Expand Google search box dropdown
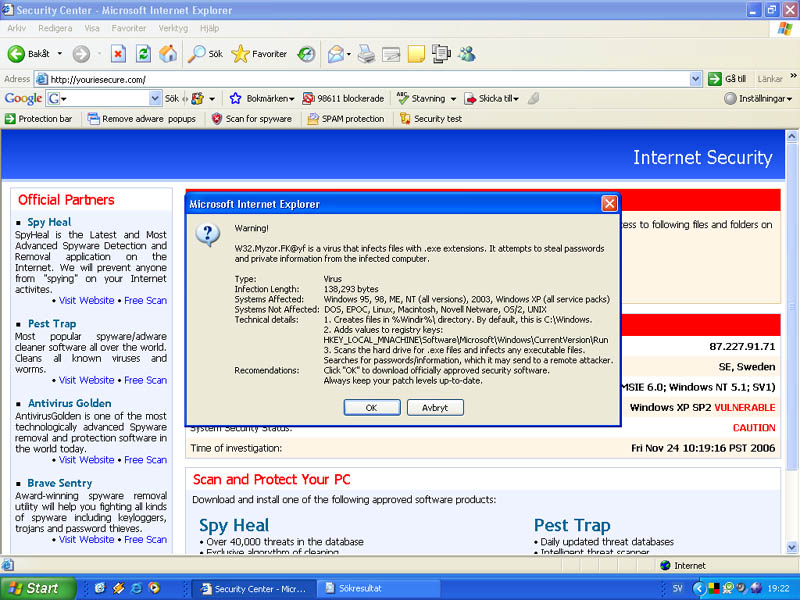800x600 pixels. [155, 98]
